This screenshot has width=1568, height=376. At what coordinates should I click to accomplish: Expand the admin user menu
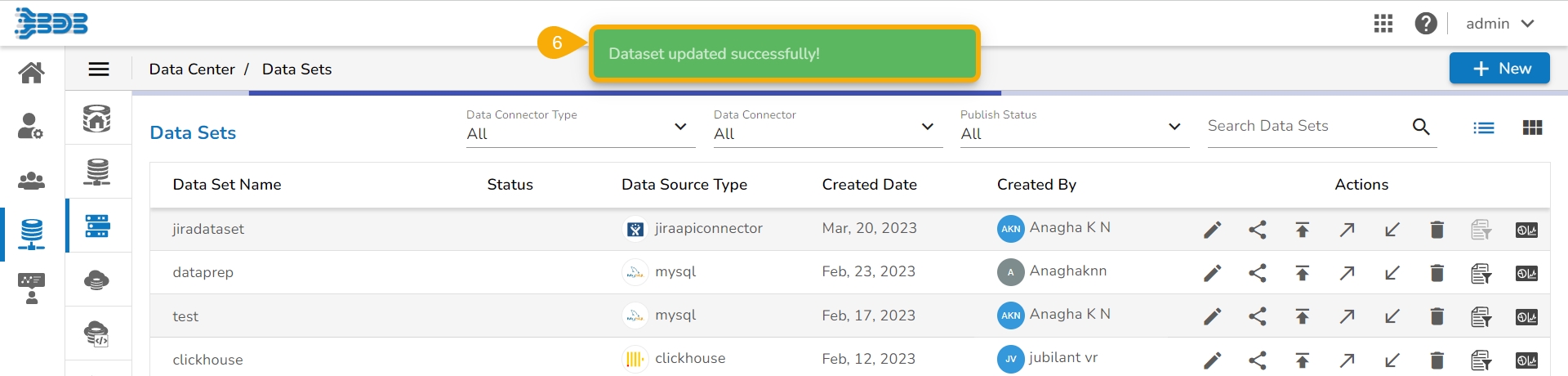tap(1499, 24)
